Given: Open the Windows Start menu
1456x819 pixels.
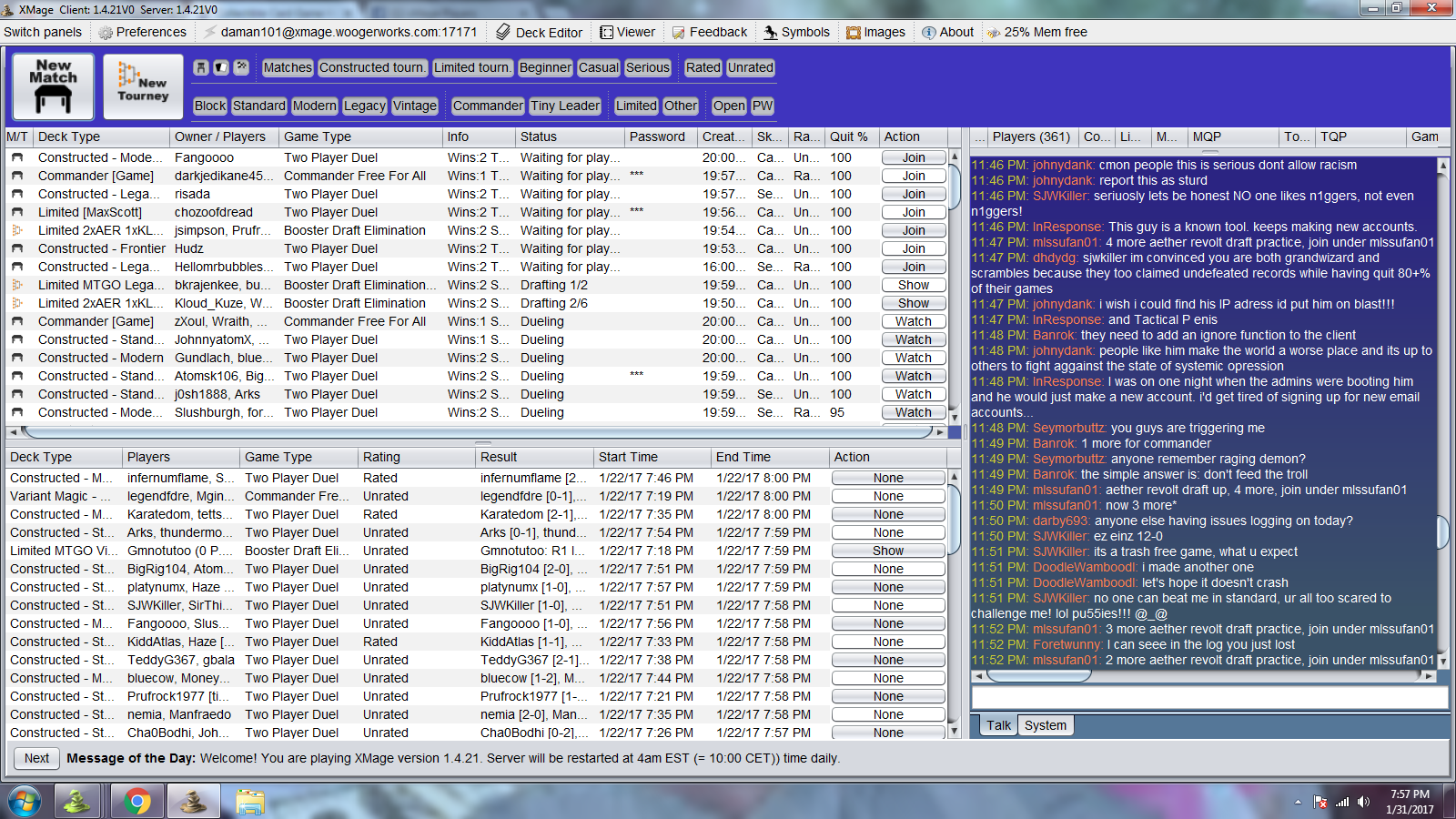Looking at the screenshot, I should pos(25,802).
